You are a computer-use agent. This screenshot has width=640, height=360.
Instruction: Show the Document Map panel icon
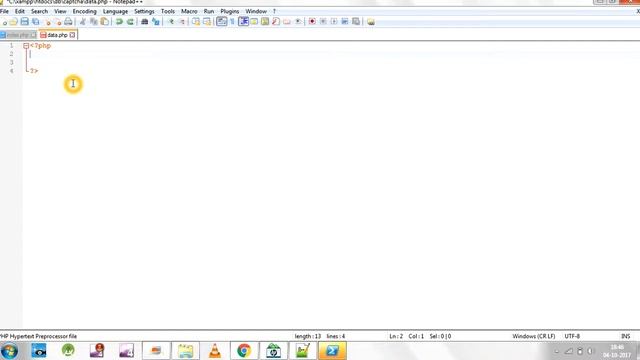pos(265,22)
